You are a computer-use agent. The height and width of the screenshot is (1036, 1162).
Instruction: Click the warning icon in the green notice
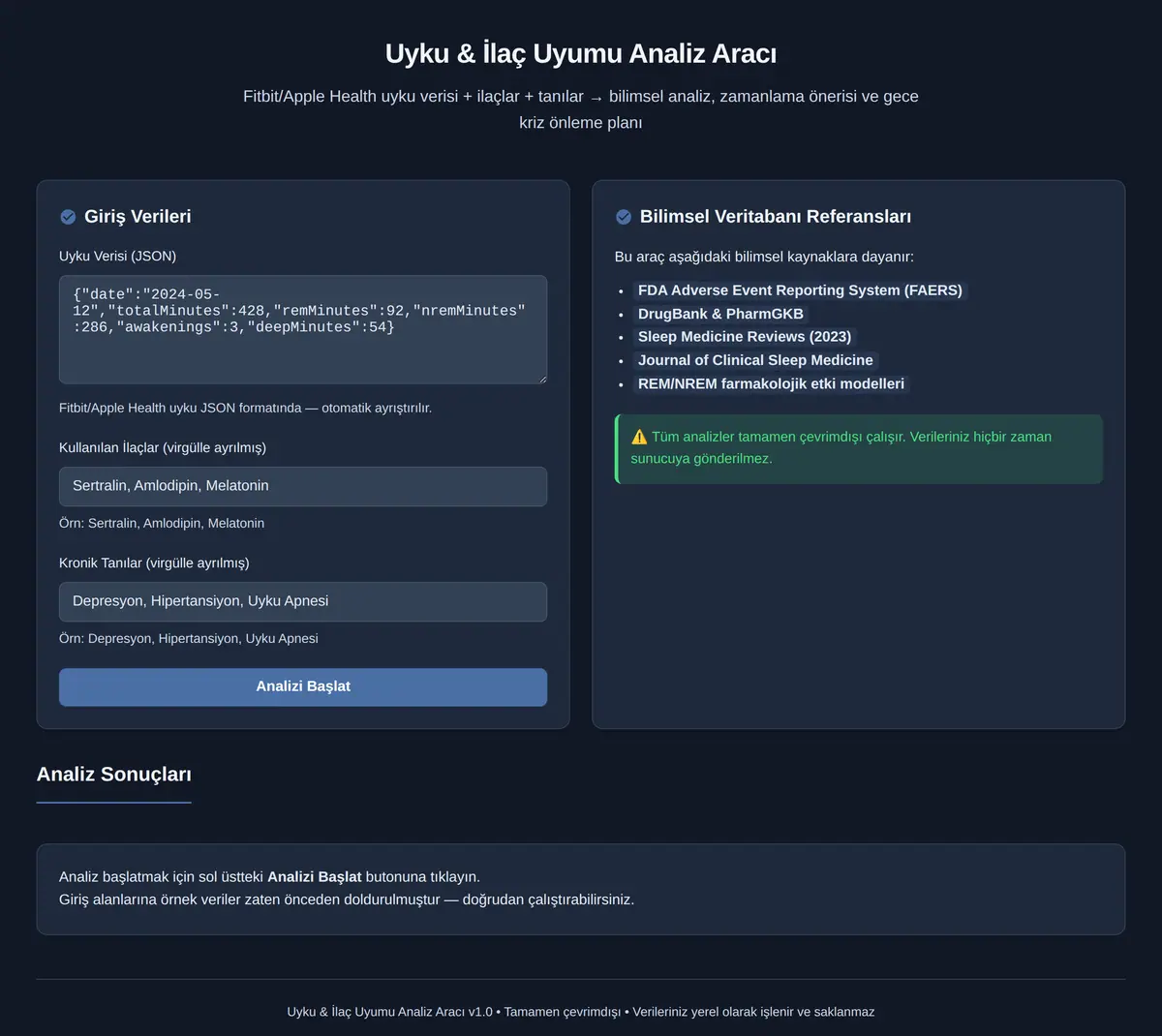[x=639, y=437]
